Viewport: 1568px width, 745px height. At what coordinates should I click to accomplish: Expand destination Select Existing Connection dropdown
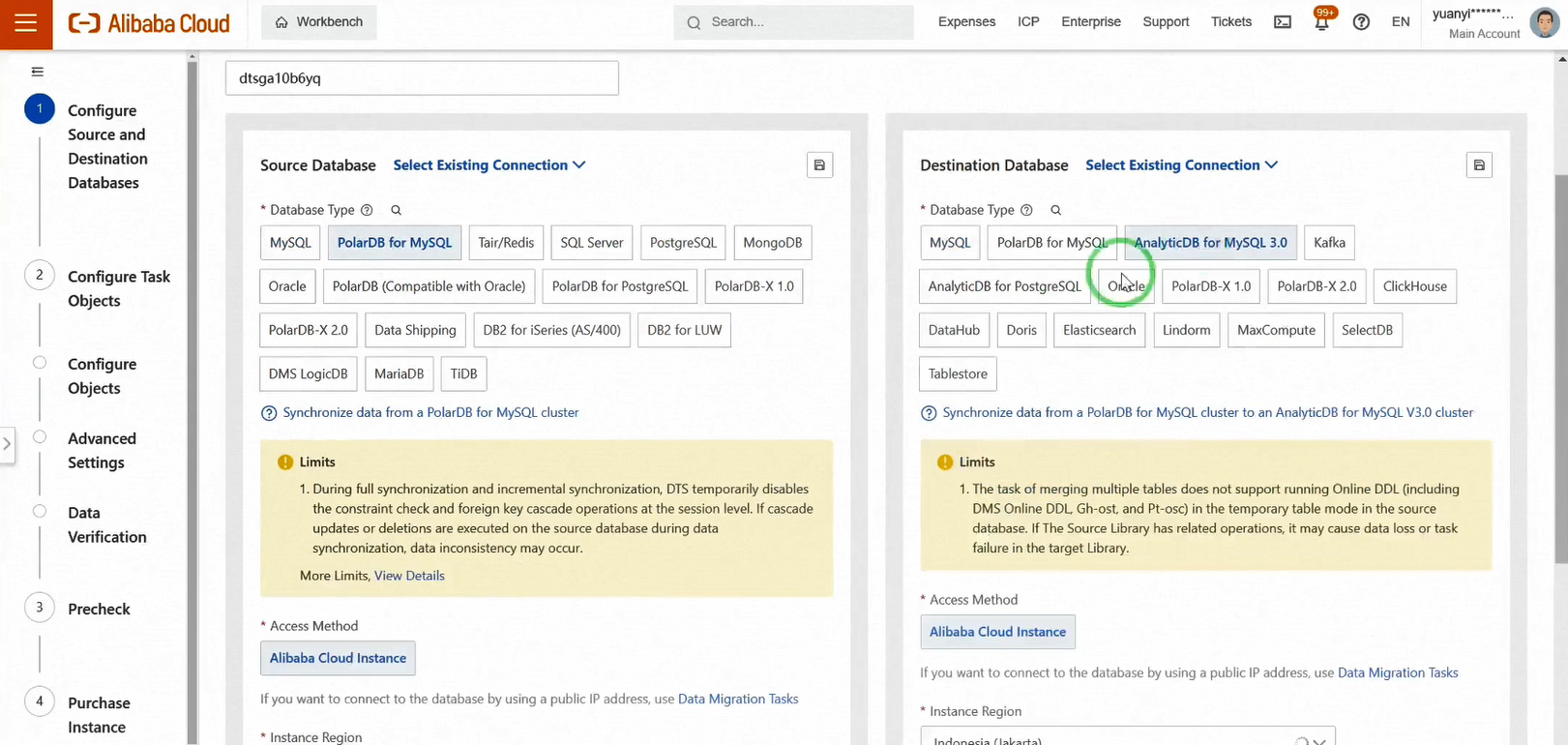click(1182, 165)
